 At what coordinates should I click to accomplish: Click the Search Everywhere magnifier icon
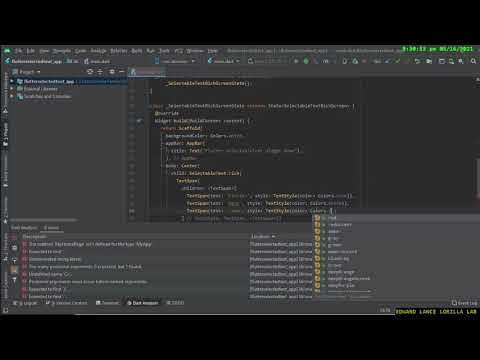click(x=473, y=61)
